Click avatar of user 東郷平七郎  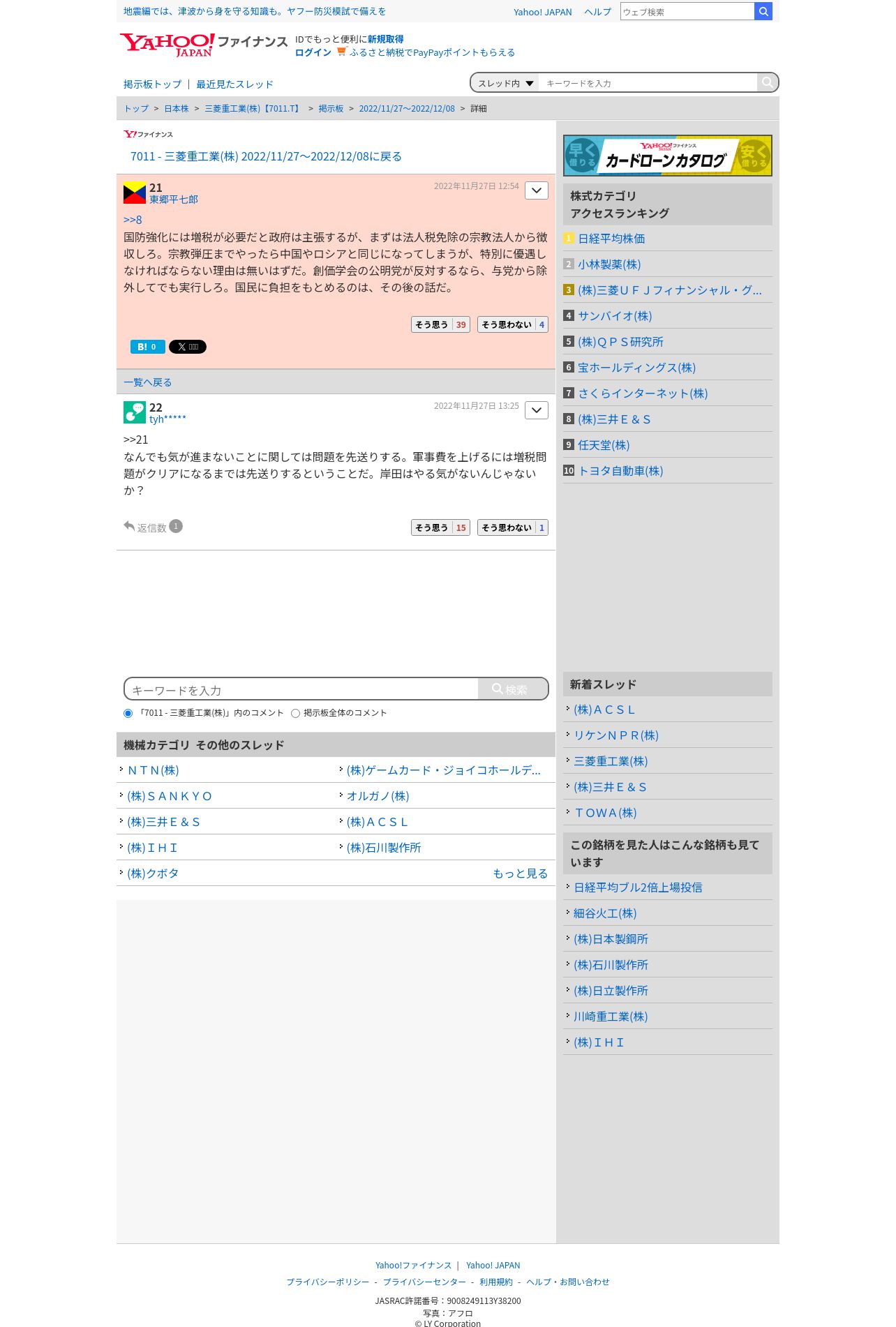134,193
